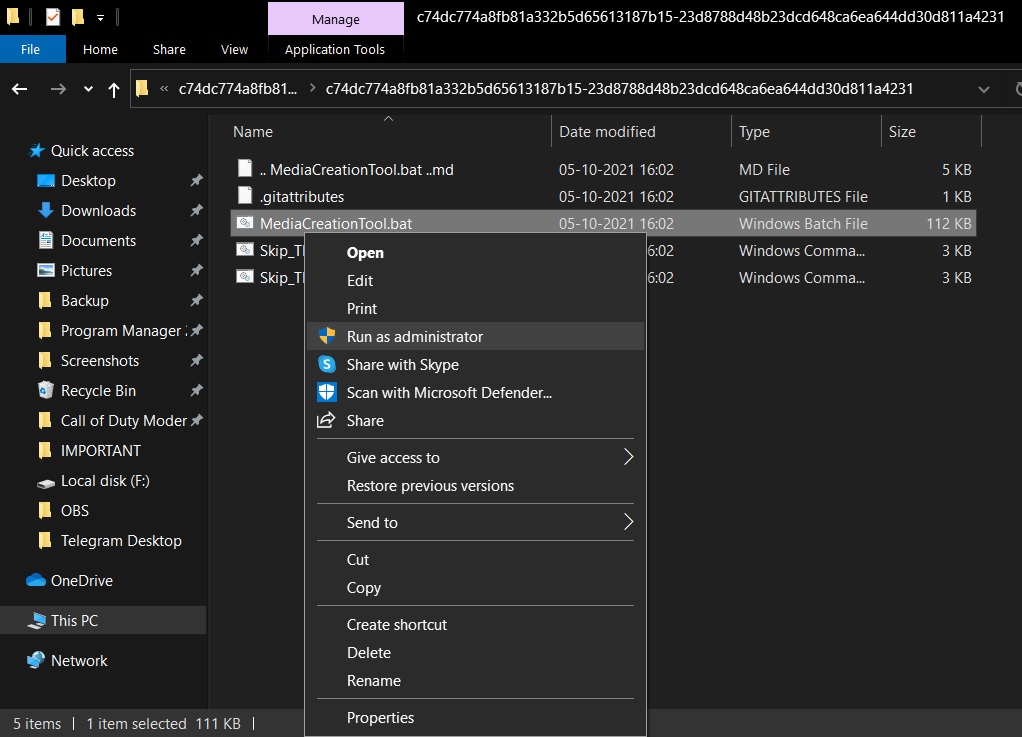
Task: Open the Application Tools tab
Action: 334,49
